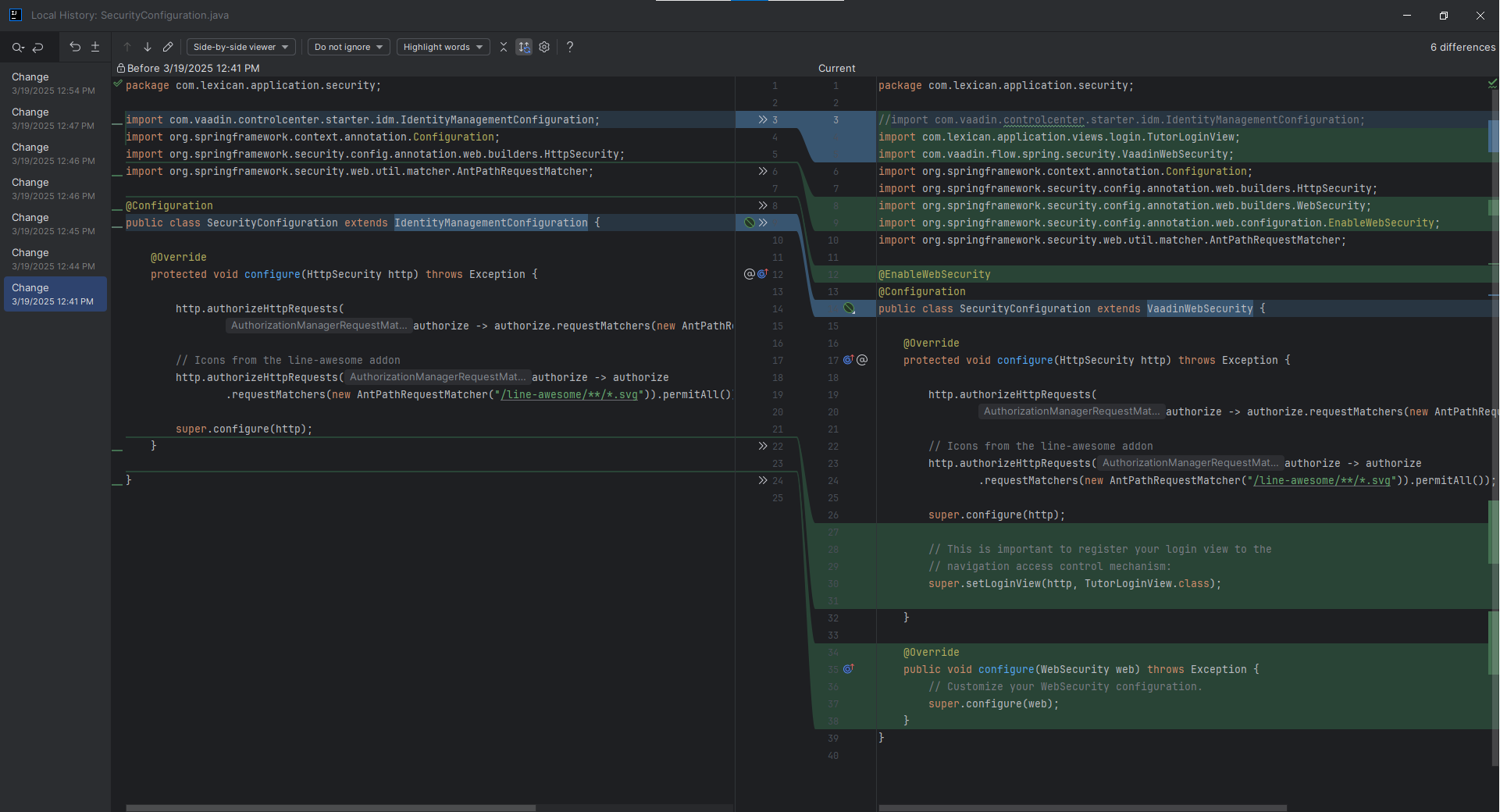Open the help question mark icon
This screenshot has width=1500, height=812.
(570, 47)
